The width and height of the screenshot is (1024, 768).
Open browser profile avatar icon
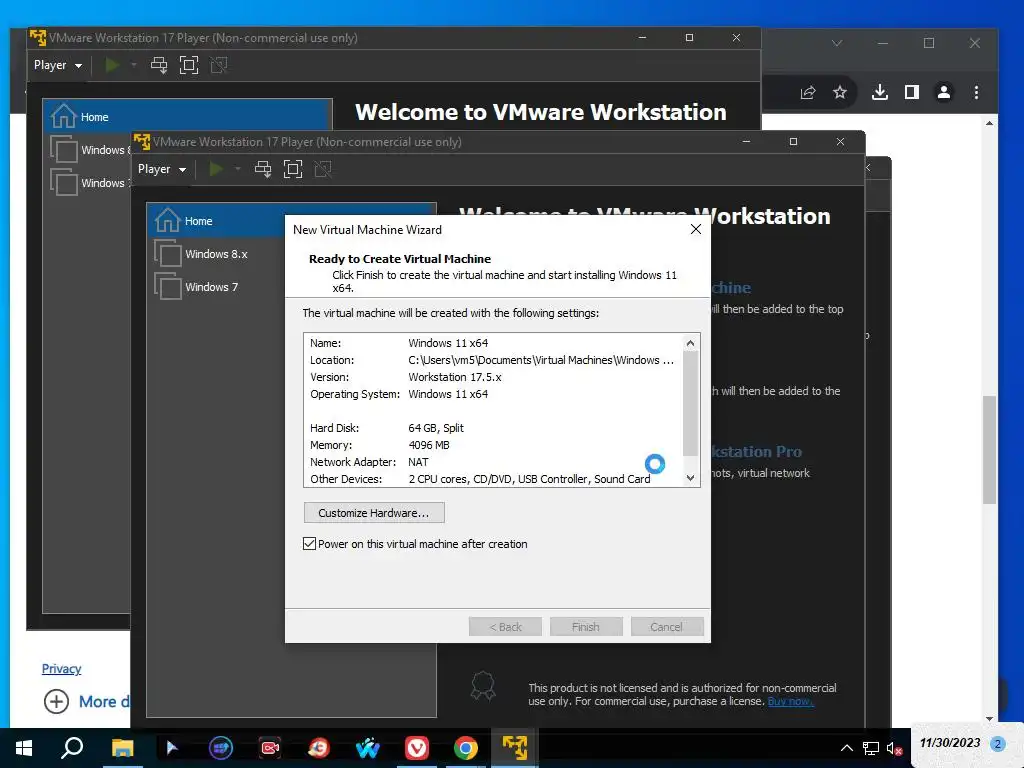pyautogui.click(x=944, y=92)
